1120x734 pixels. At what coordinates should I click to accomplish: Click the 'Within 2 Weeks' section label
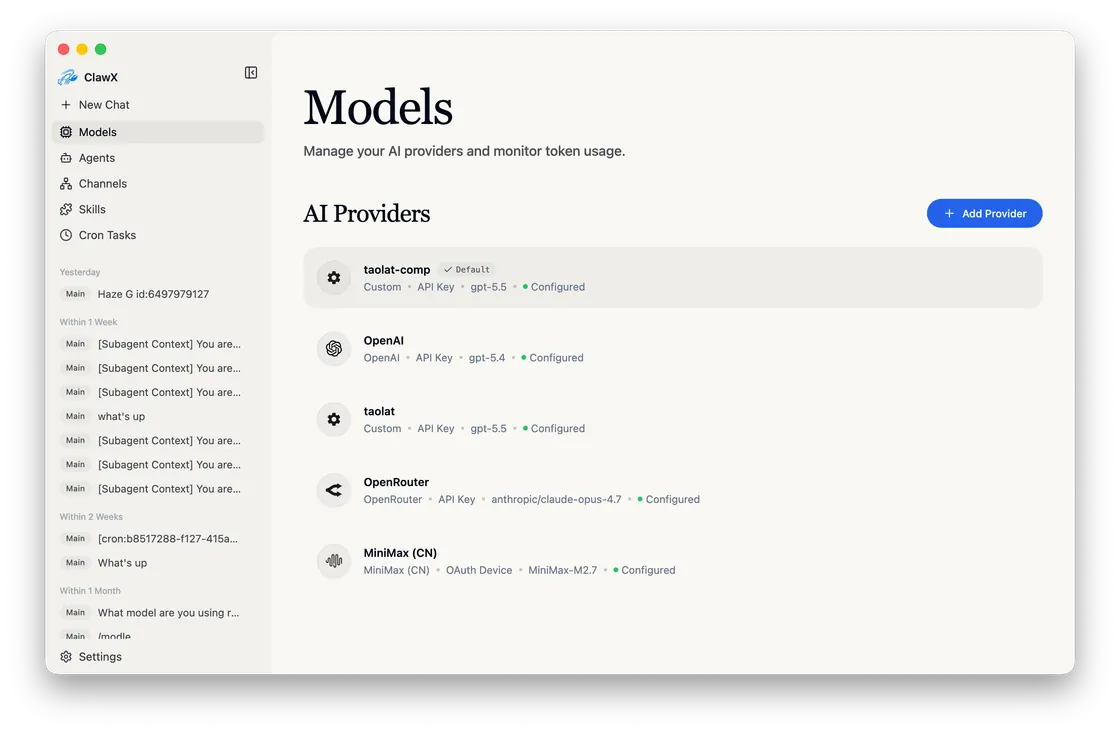(91, 516)
